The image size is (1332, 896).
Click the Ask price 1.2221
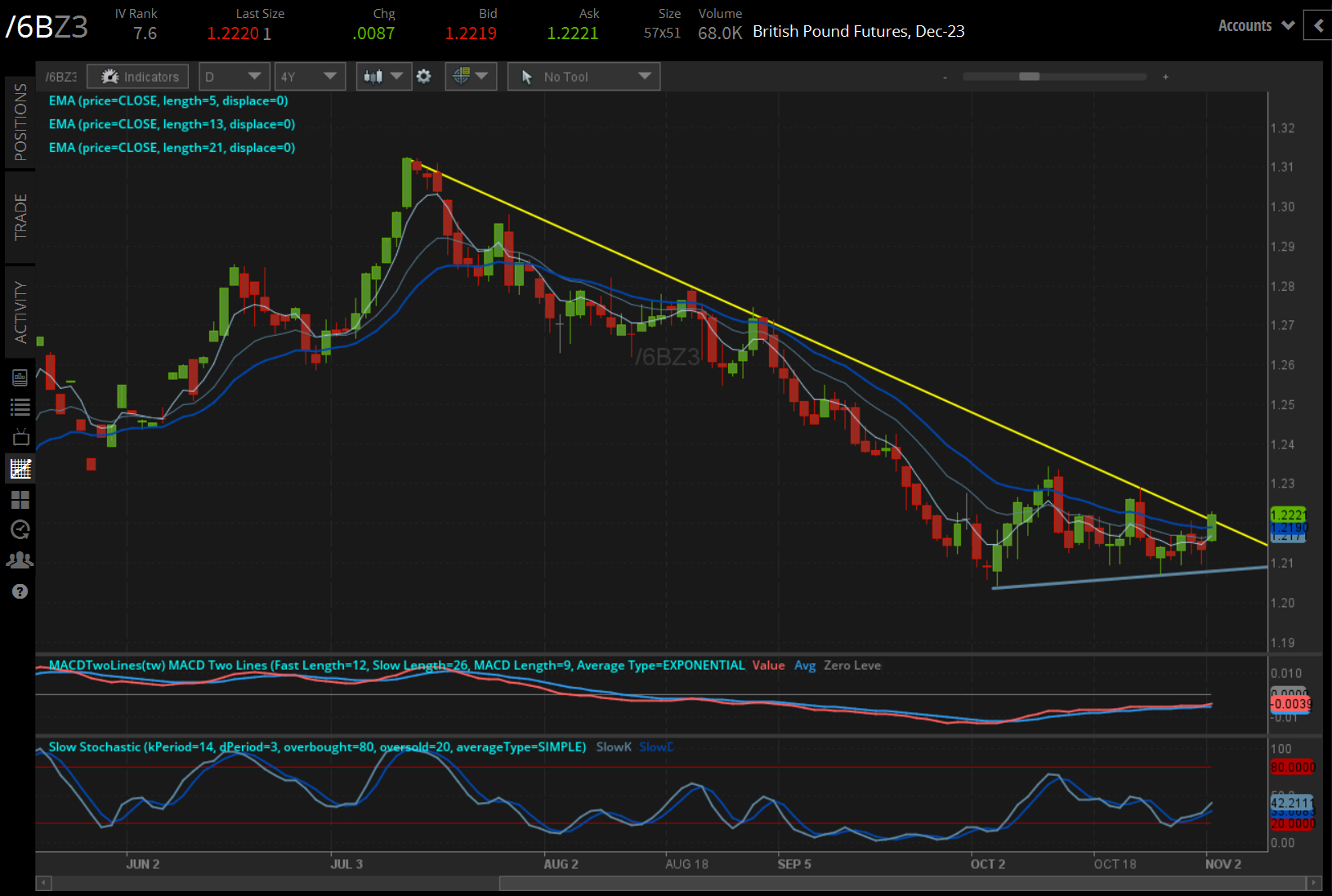point(573,33)
